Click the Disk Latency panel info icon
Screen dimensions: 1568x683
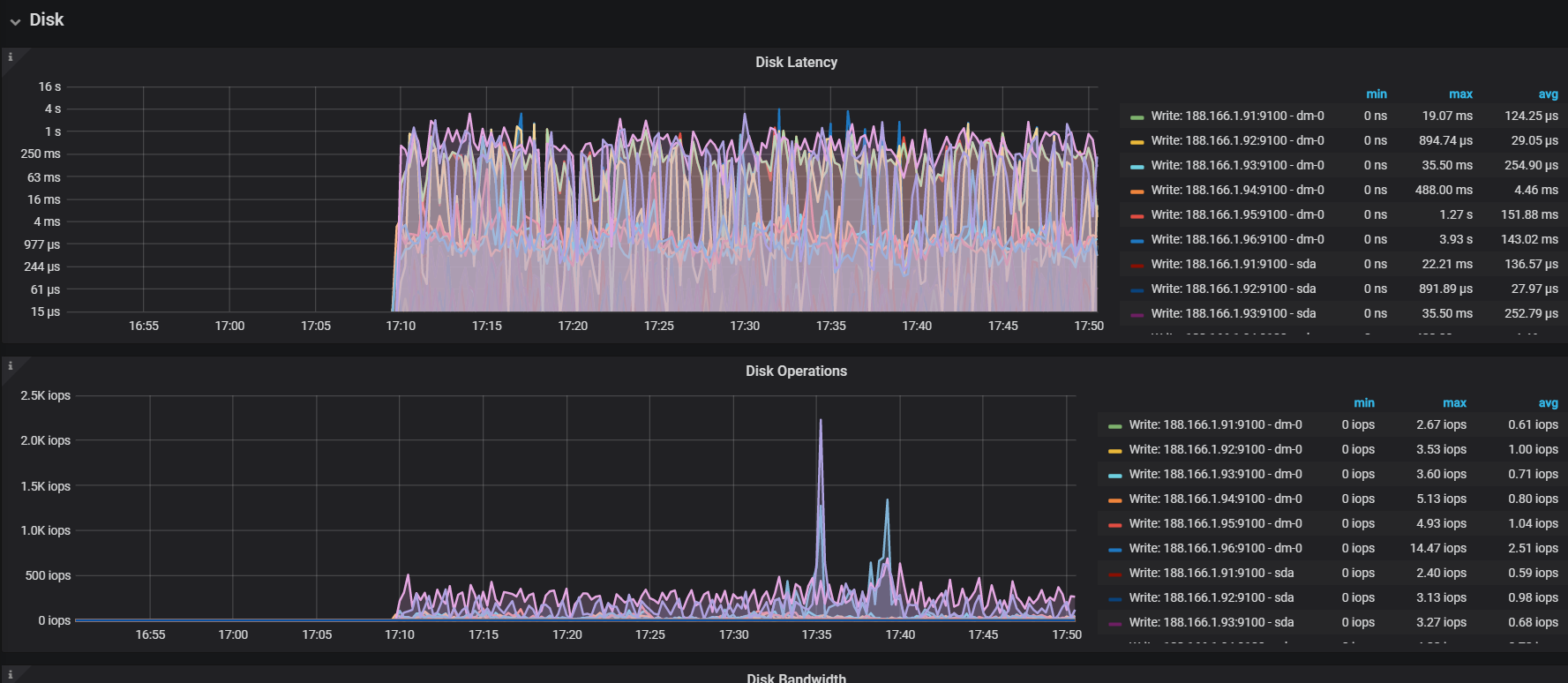pyautogui.click(x=11, y=57)
